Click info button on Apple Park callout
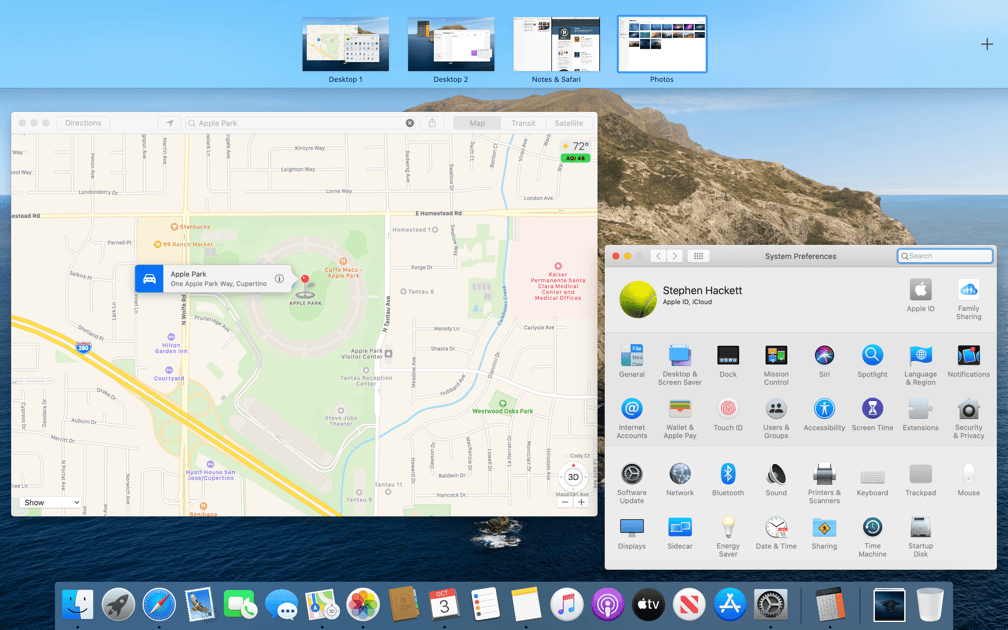Viewport: 1008px width, 630px height. tap(279, 278)
